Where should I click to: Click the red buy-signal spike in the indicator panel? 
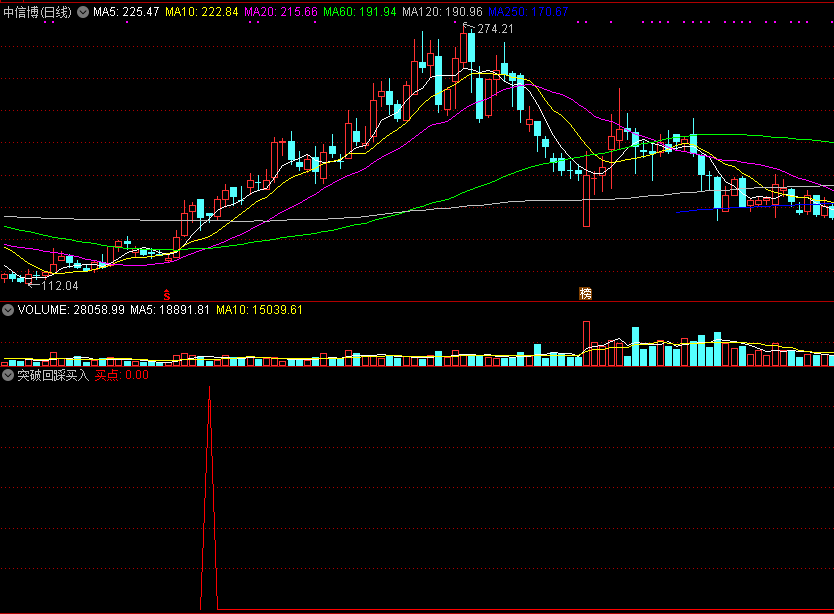pyautogui.click(x=209, y=497)
